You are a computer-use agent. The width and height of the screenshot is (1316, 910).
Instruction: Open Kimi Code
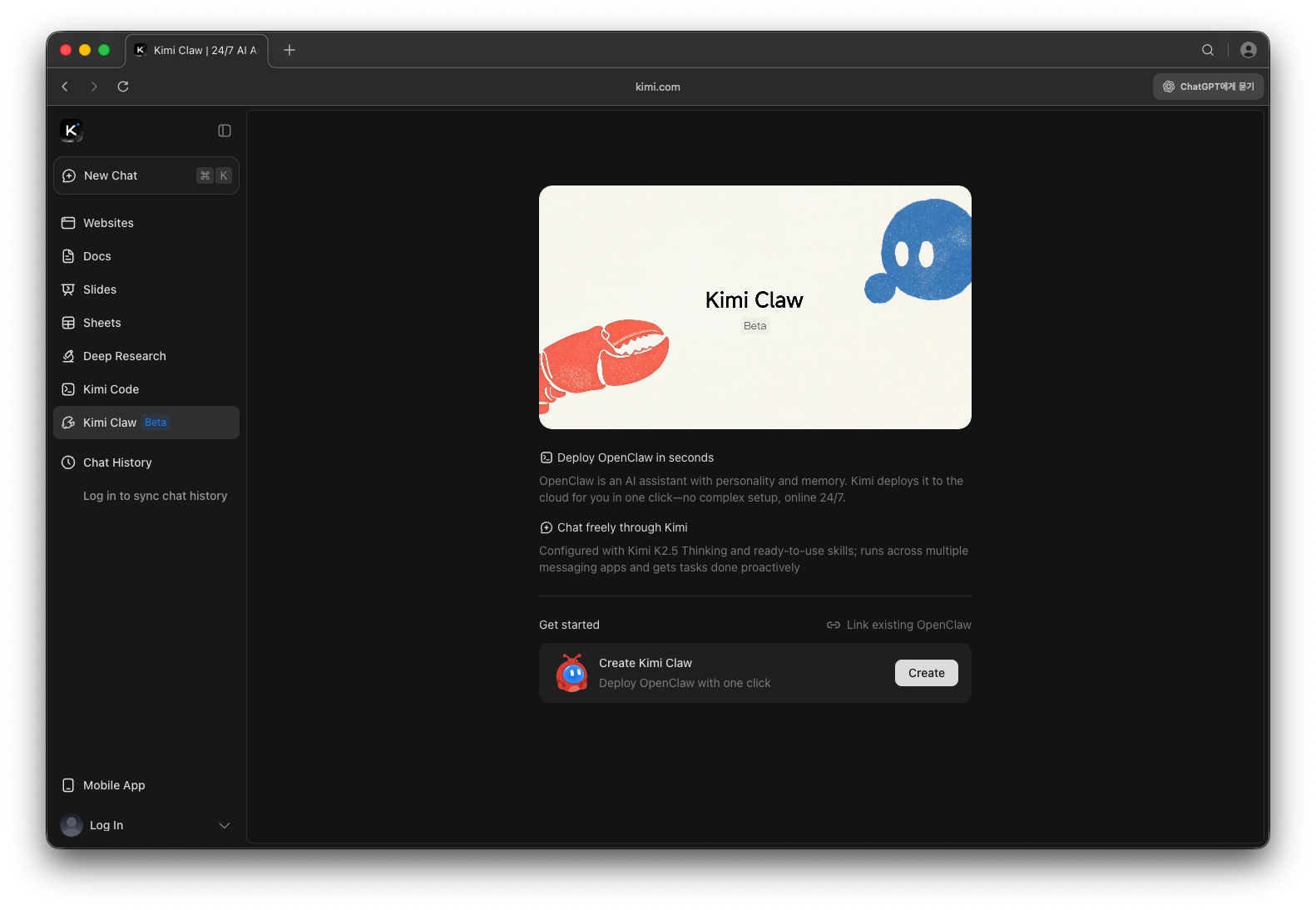(146, 389)
